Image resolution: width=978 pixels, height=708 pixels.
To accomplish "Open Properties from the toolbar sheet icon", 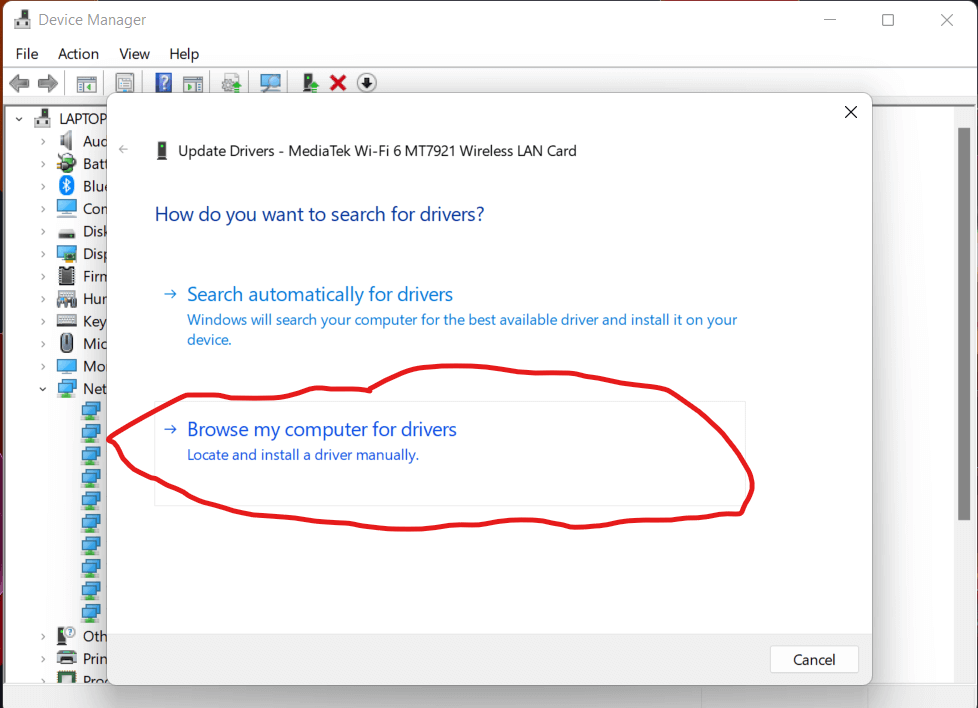I will pos(125,83).
